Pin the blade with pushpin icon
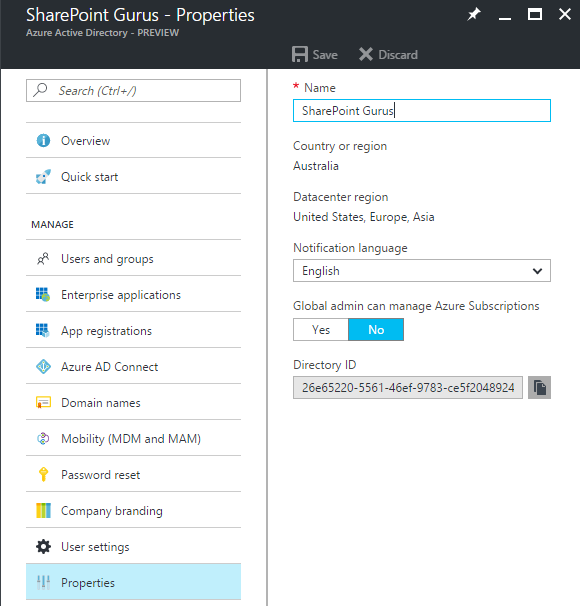This screenshot has height=606, width=580. [x=473, y=15]
